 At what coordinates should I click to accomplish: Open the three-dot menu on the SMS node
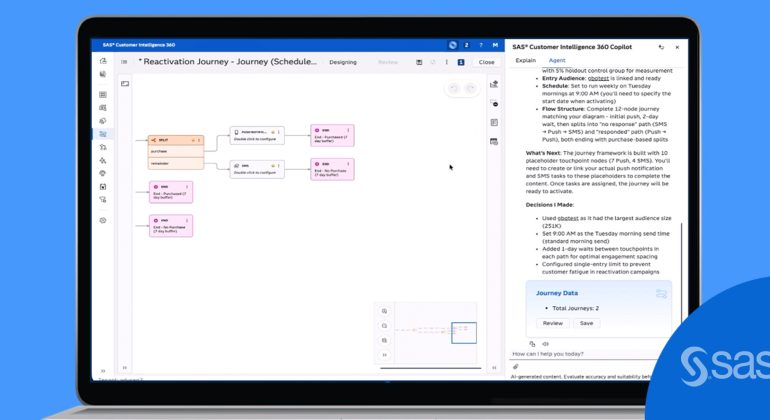(279, 166)
